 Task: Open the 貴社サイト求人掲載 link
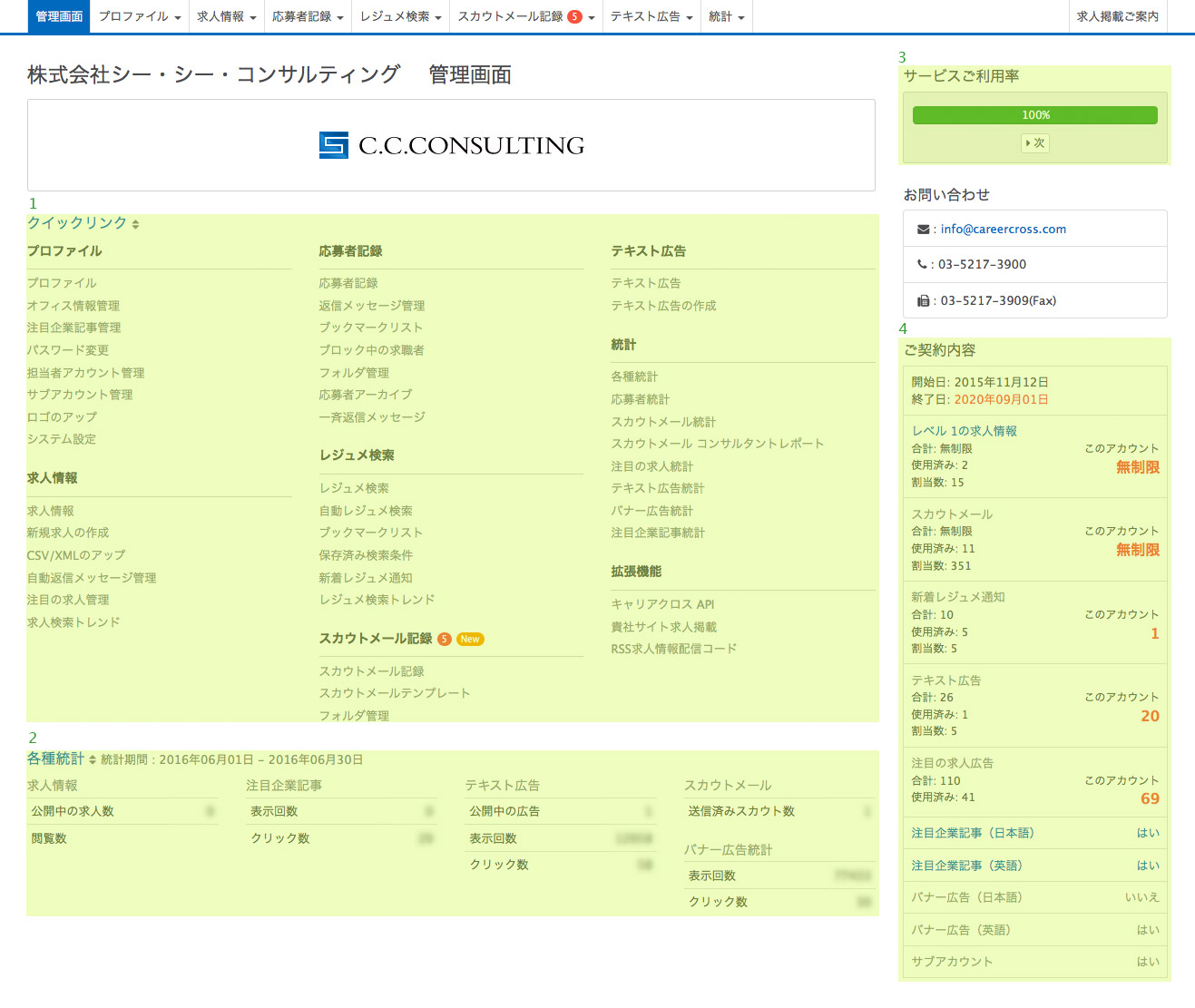pyautogui.click(x=664, y=628)
